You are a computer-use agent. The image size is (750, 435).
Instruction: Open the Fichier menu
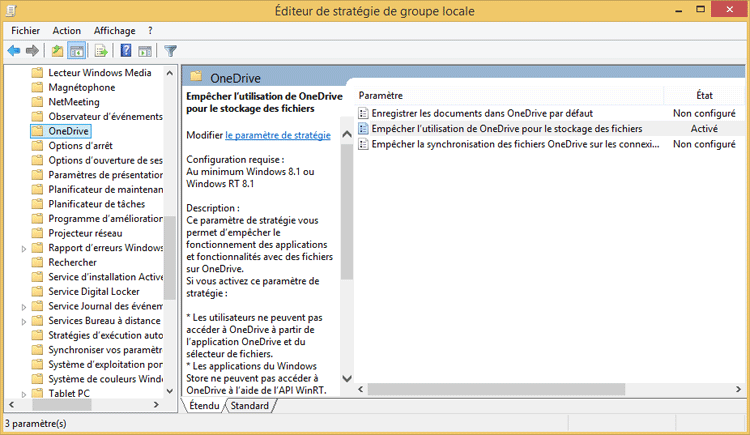coord(25,31)
